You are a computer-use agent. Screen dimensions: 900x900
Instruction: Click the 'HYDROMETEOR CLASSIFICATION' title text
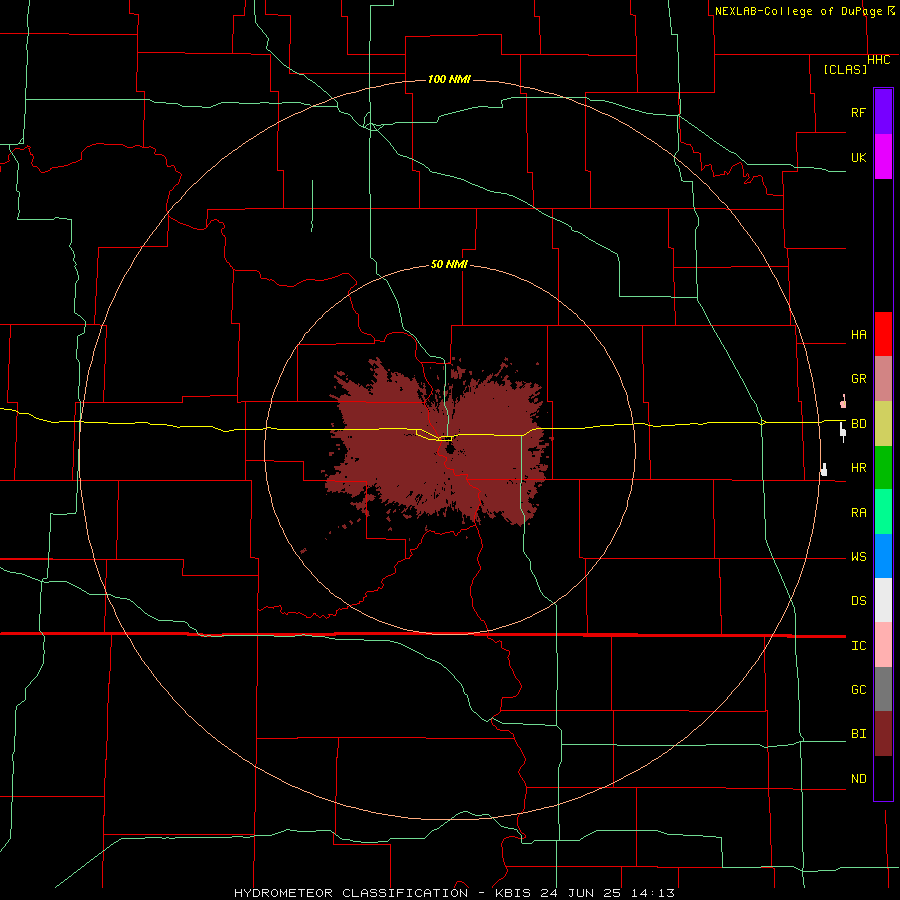pos(351,893)
